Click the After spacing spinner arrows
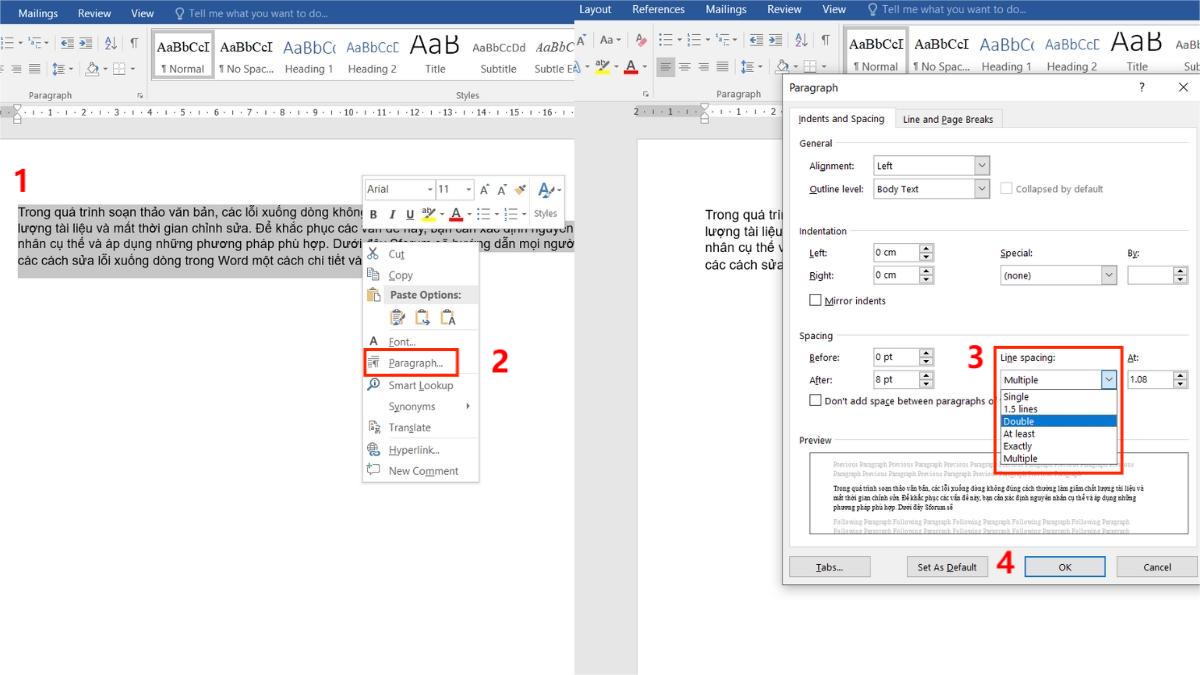Screen dimensions: 1200x675 tap(926, 380)
